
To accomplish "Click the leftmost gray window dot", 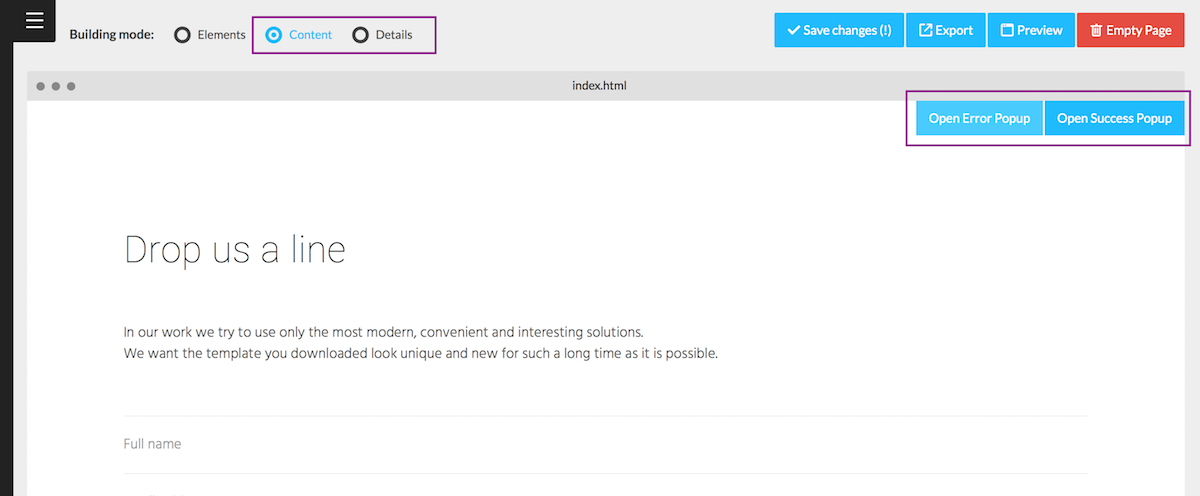I will [x=41, y=86].
